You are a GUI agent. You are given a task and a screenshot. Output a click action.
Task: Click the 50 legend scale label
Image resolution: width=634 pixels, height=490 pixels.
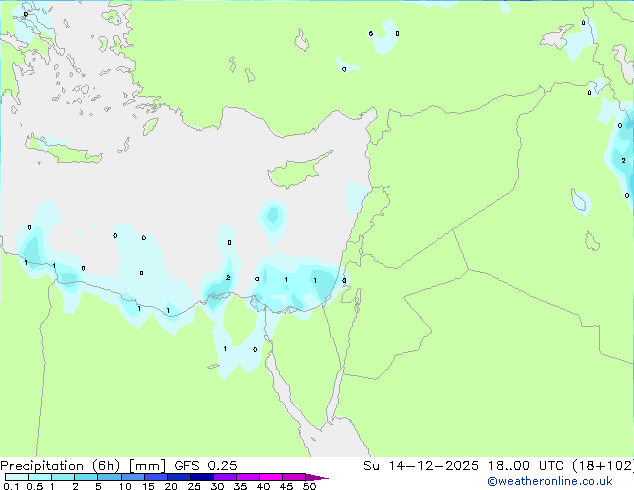coord(309,486)
